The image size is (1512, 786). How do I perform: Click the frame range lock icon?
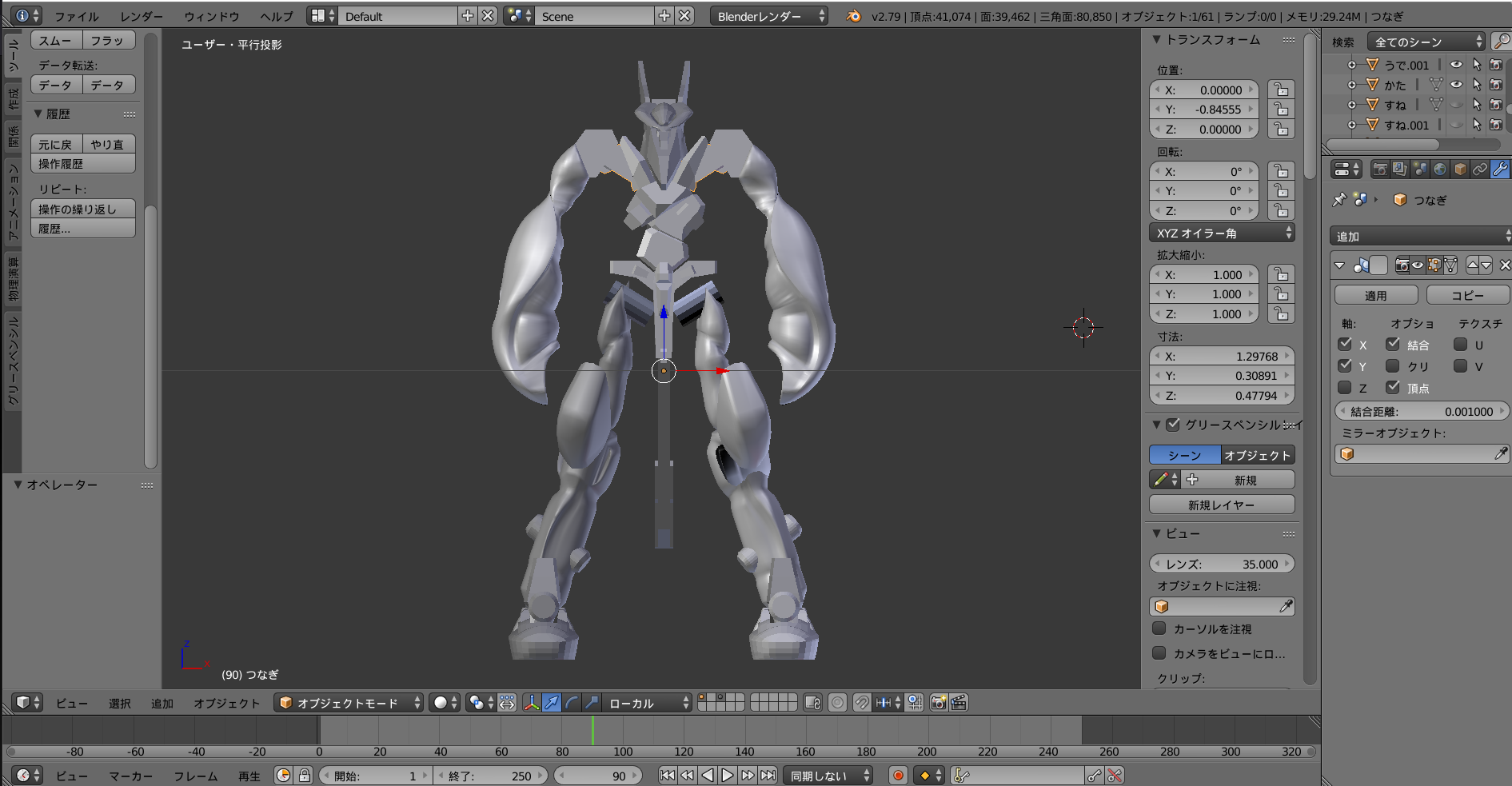click(x=305, y=775)
